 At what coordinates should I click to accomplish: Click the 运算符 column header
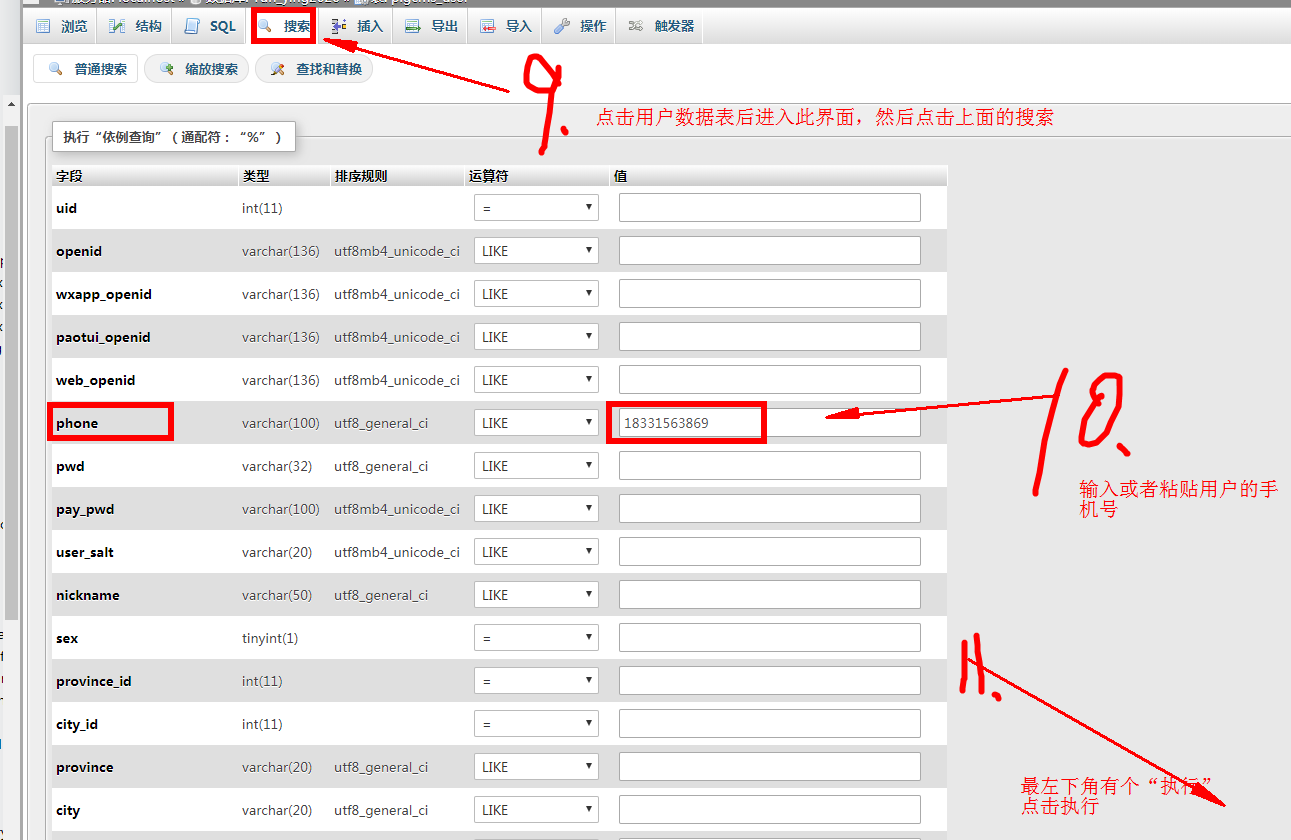pos(488,176)
